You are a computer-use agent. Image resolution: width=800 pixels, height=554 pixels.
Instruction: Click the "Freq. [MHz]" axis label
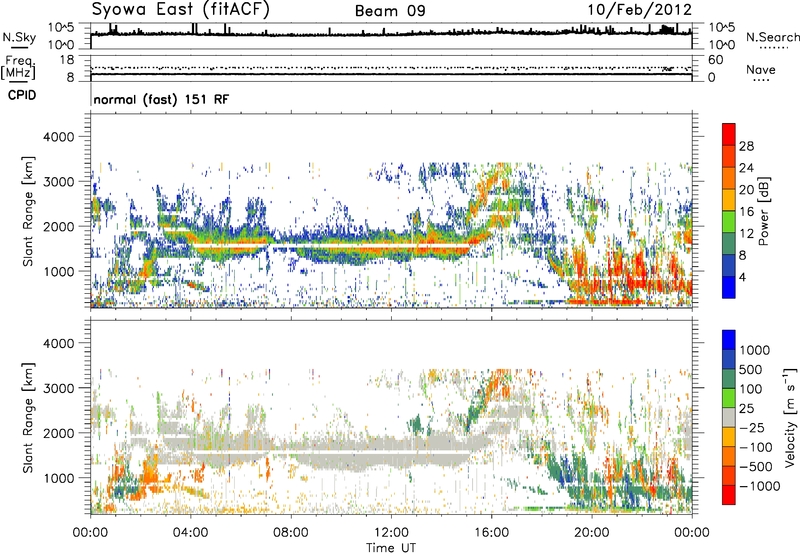point(19,67)
